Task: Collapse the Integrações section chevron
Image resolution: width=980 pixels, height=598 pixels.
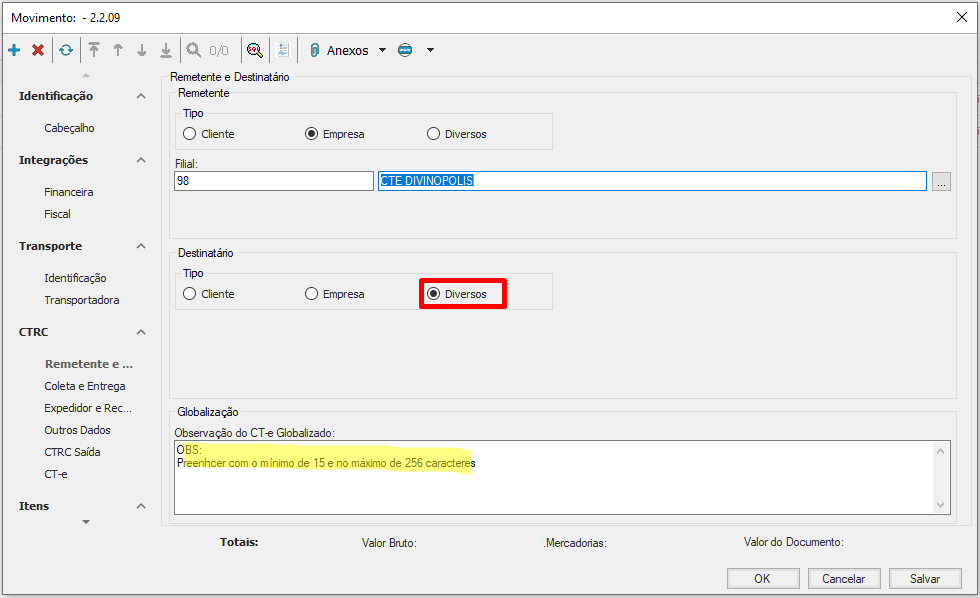Action: pos(141,161)
